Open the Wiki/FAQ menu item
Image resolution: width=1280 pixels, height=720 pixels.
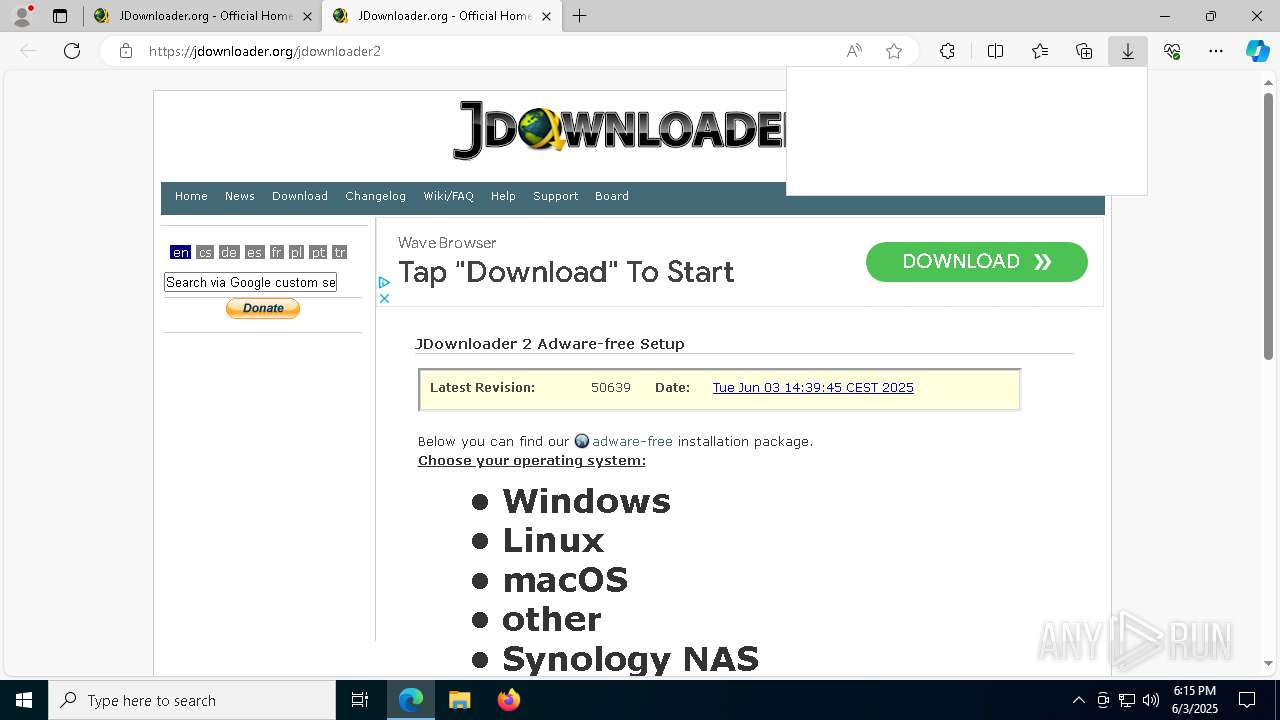click(x=448, y=196)
